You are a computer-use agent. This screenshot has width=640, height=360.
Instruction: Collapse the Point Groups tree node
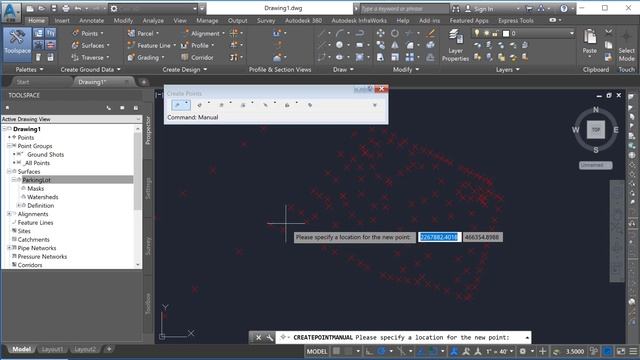click(x=9, y=146)
